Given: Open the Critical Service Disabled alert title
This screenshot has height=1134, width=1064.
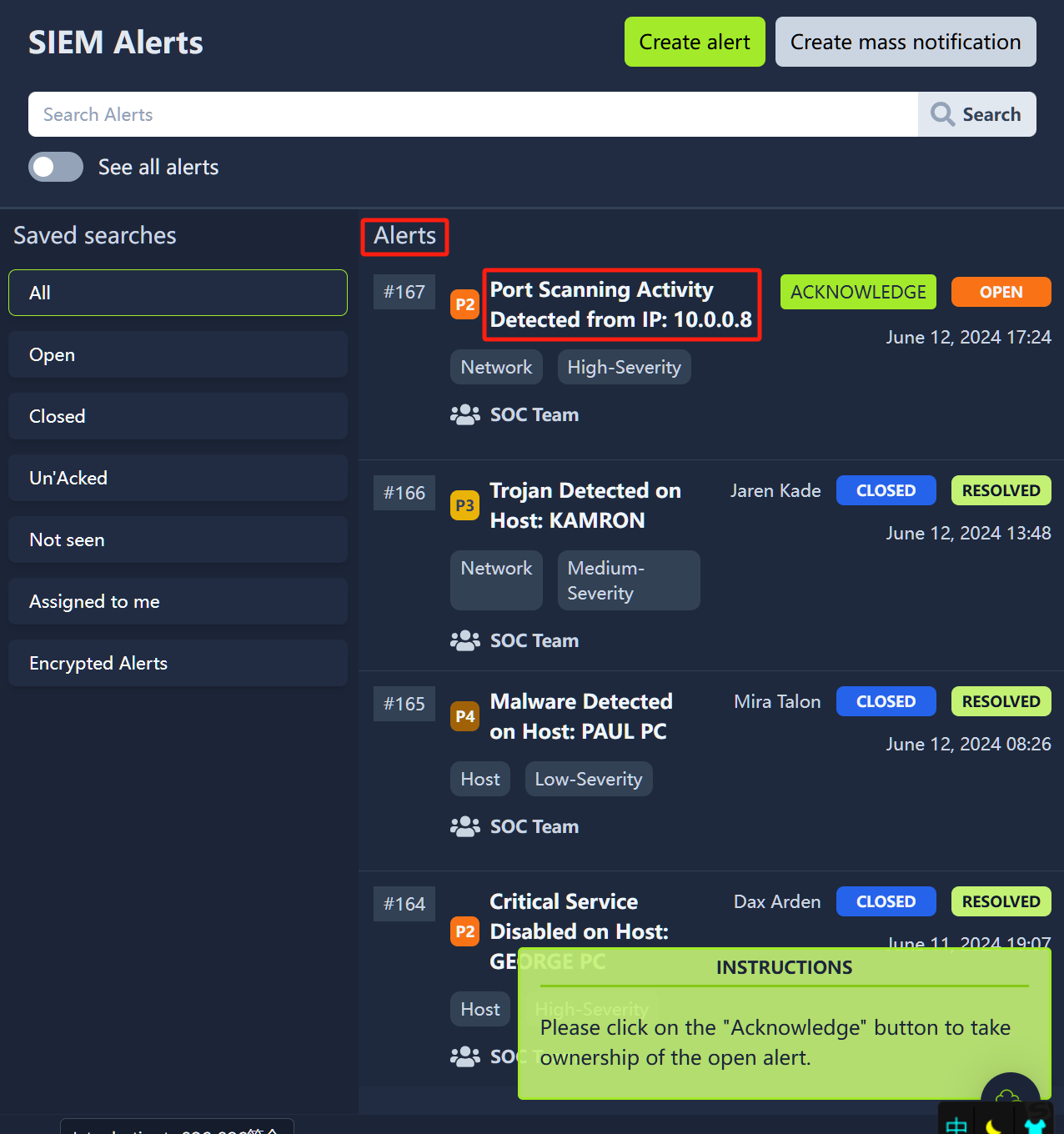Looking at the screenshot, I should 580,931.
